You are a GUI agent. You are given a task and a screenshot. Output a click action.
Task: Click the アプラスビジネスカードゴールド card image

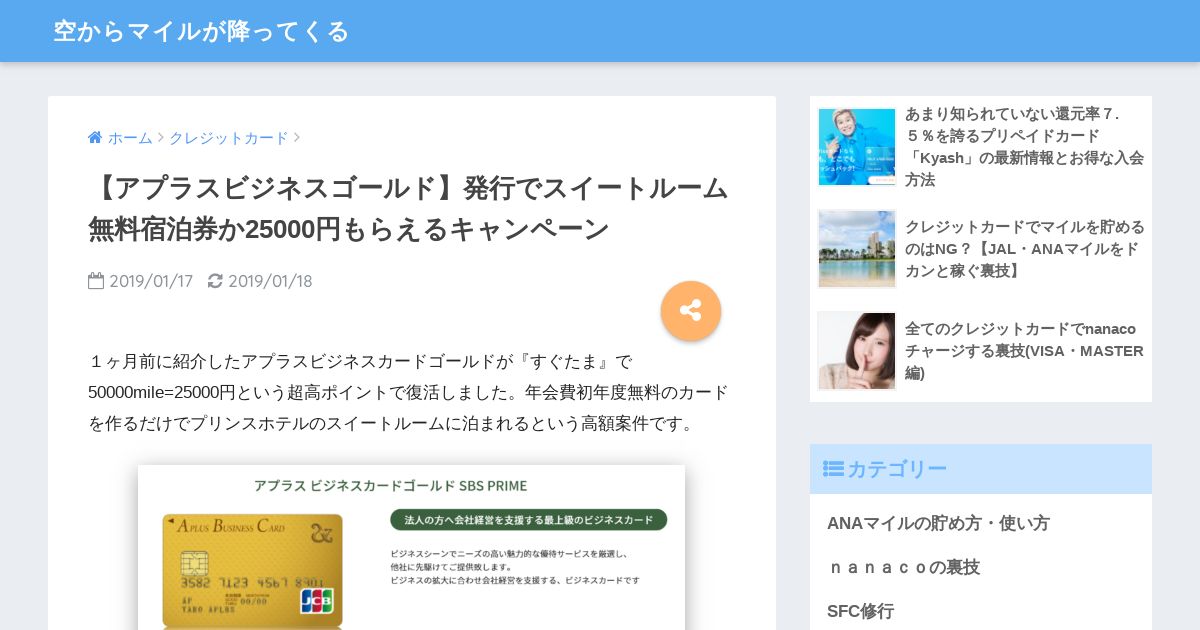coord(411,547)
